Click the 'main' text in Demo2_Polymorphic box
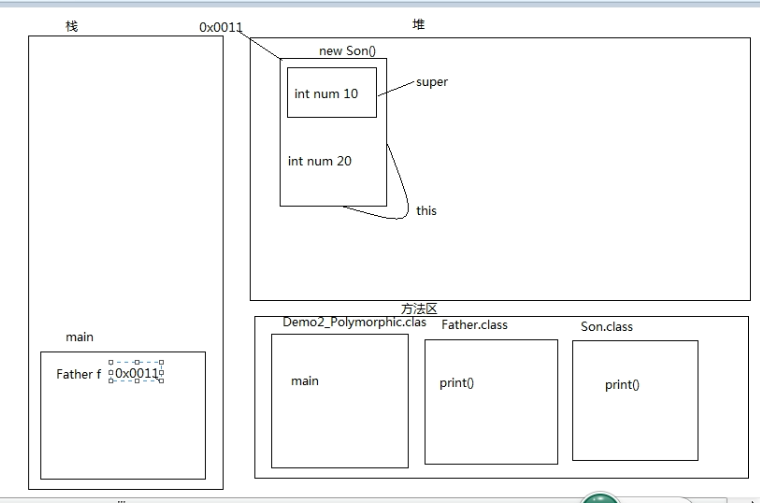This screenshot has height=503, width=760. [x=304, y=381]
